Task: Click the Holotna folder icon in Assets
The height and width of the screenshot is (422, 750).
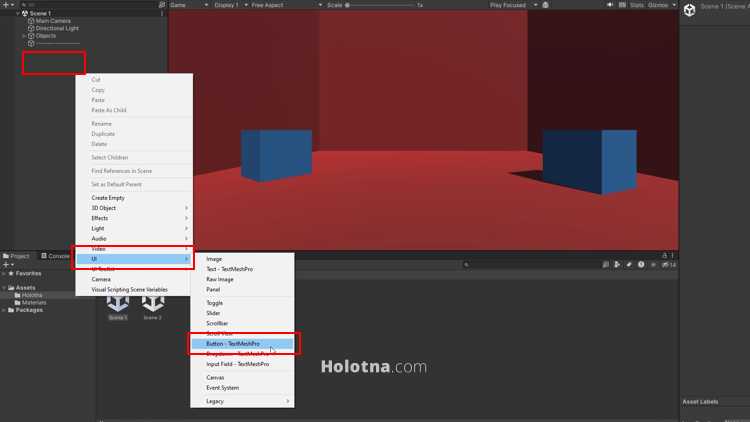Action: tap(18, 295)
